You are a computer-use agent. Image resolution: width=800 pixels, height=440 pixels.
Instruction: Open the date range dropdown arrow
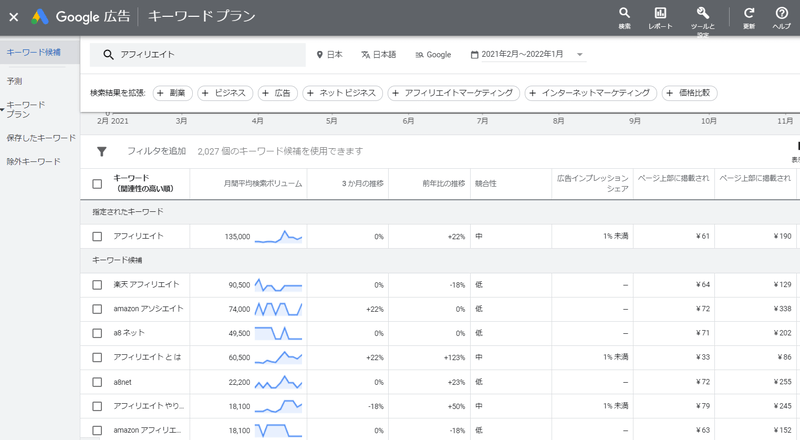(x=580, y=55)
